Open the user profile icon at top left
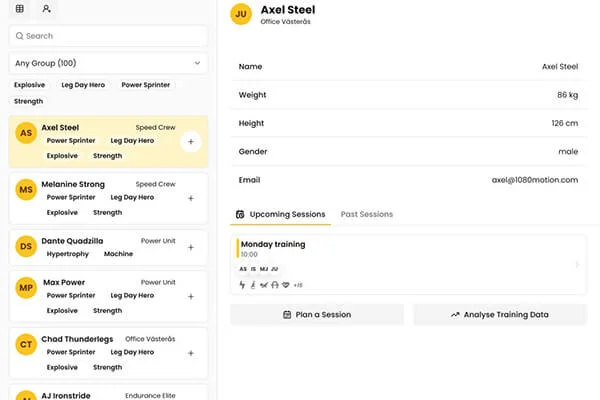Screen dimensions: 600x400 (46, 8)
